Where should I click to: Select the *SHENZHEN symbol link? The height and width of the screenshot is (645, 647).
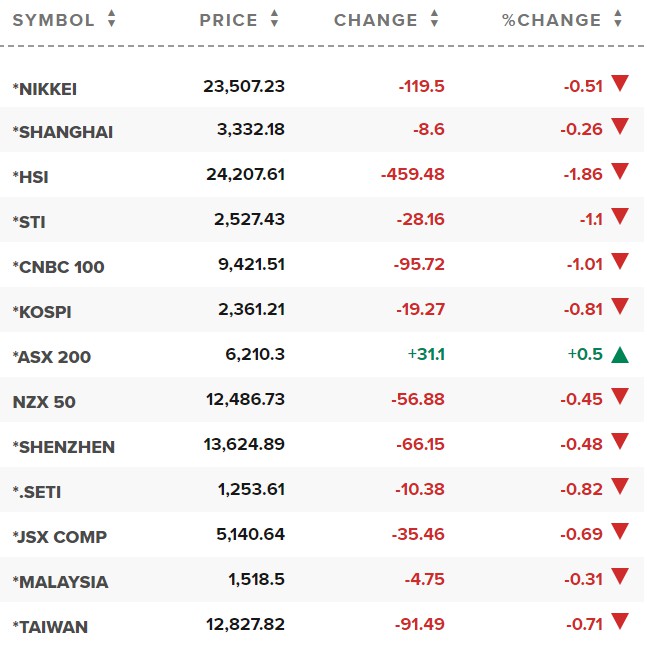[63, 447]
